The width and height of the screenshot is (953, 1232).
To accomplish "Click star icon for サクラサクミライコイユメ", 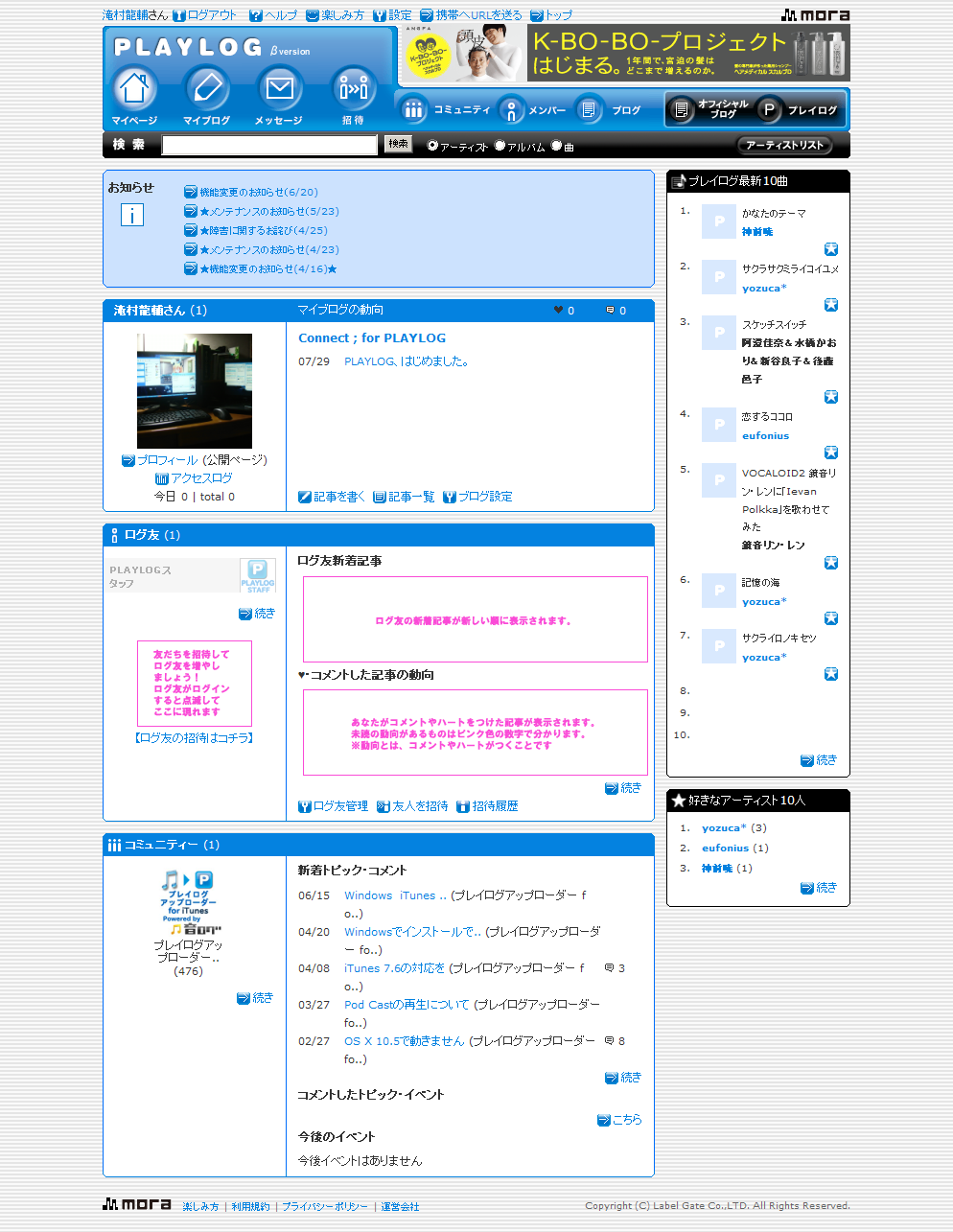I will [831, 305].
